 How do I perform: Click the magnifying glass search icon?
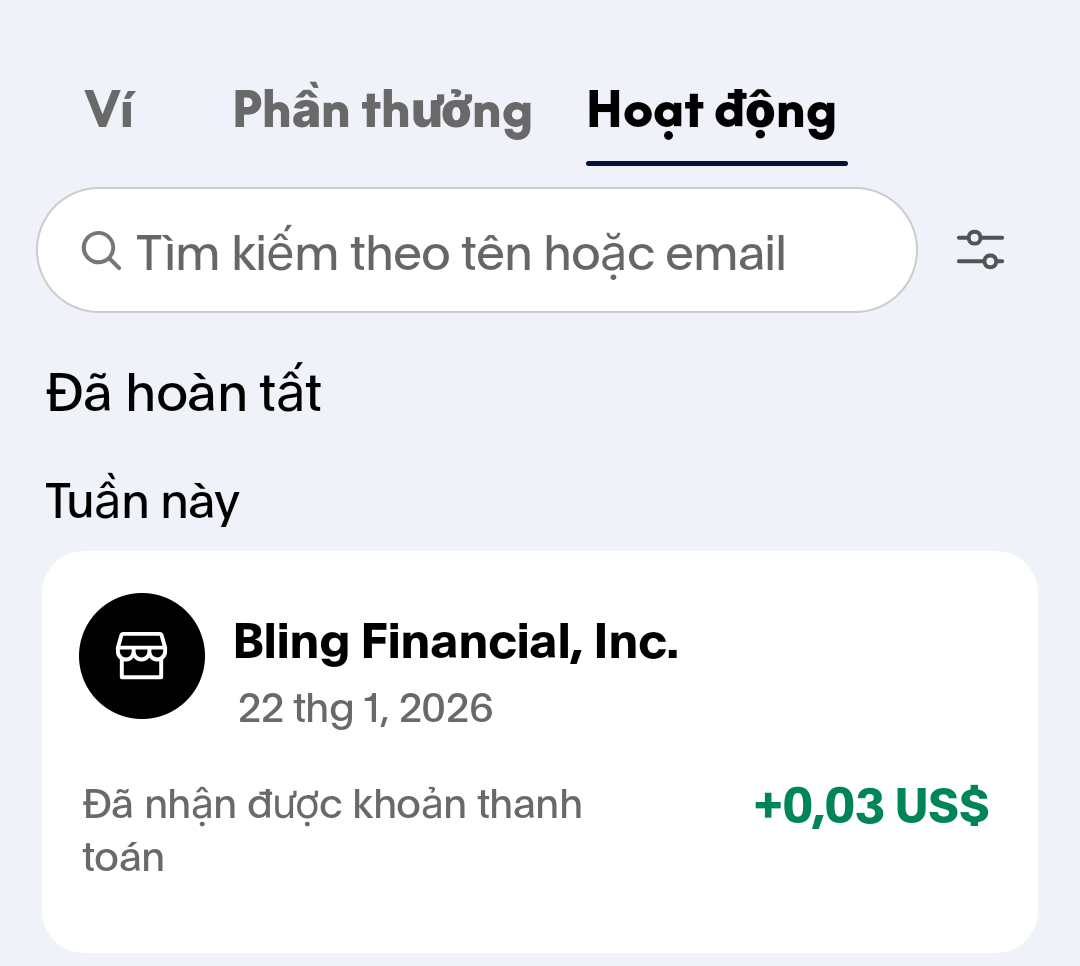click(101, 251)
